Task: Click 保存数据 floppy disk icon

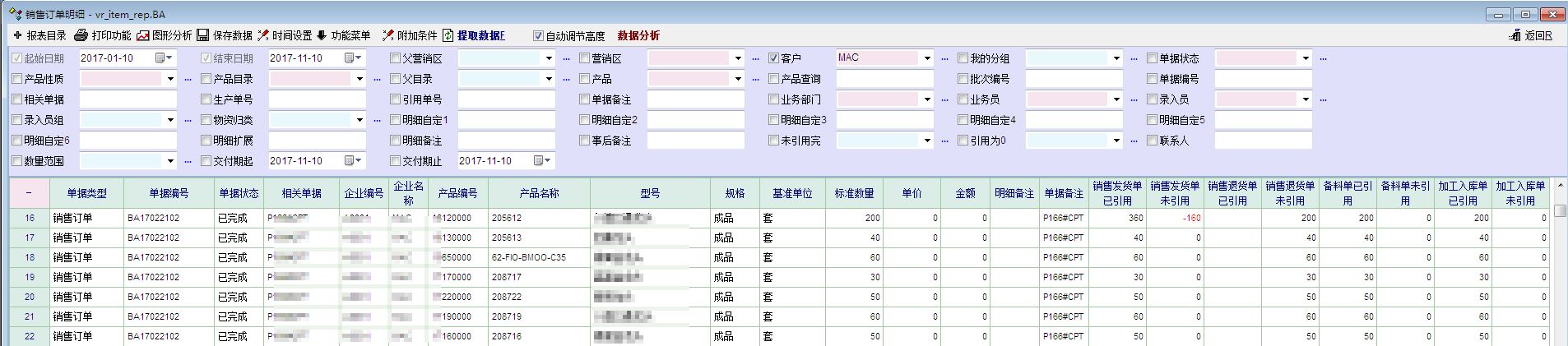Action: pos(203,35)
